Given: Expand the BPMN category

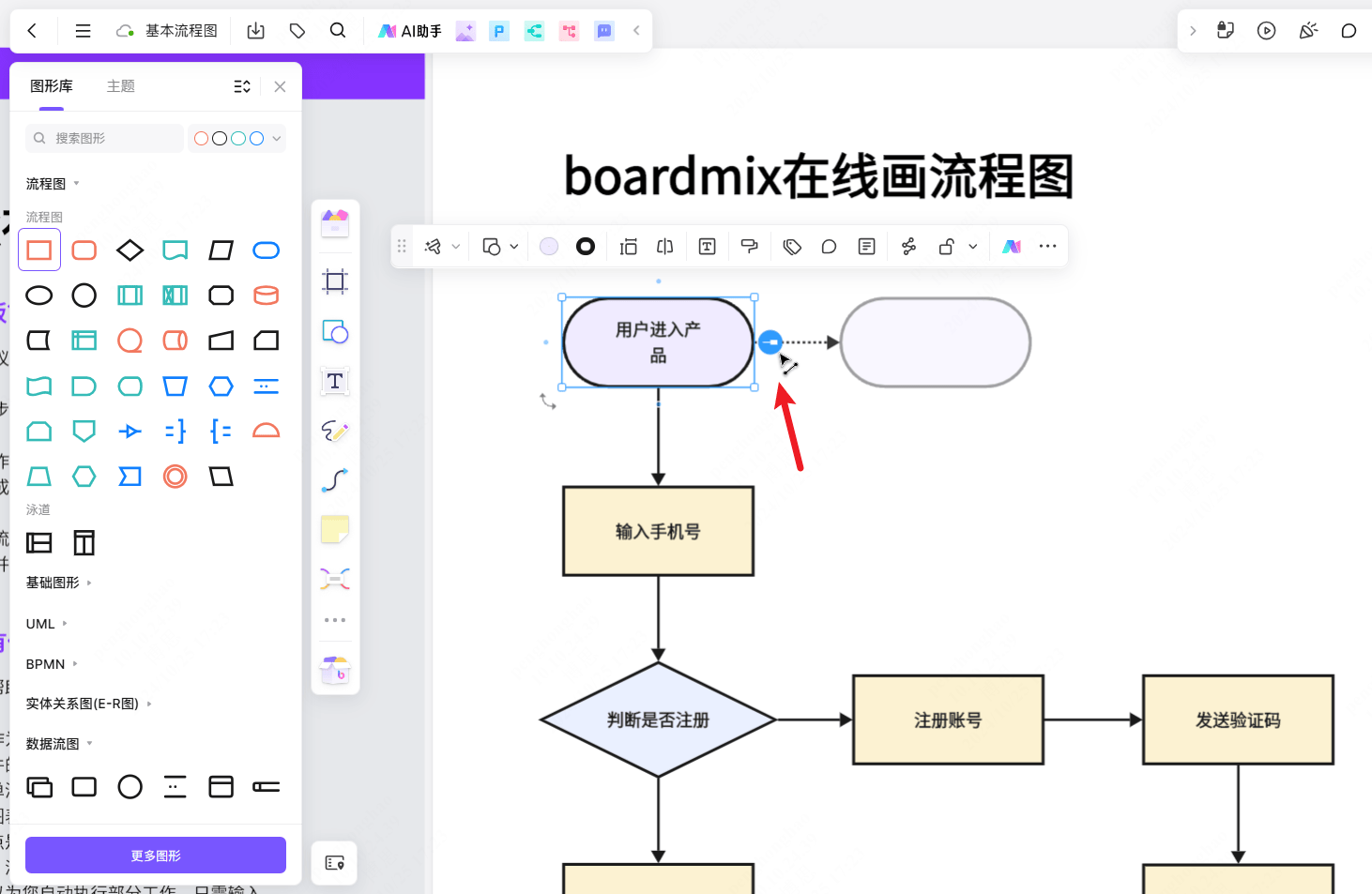Looking at the screenshot, I should coord(52,664).
